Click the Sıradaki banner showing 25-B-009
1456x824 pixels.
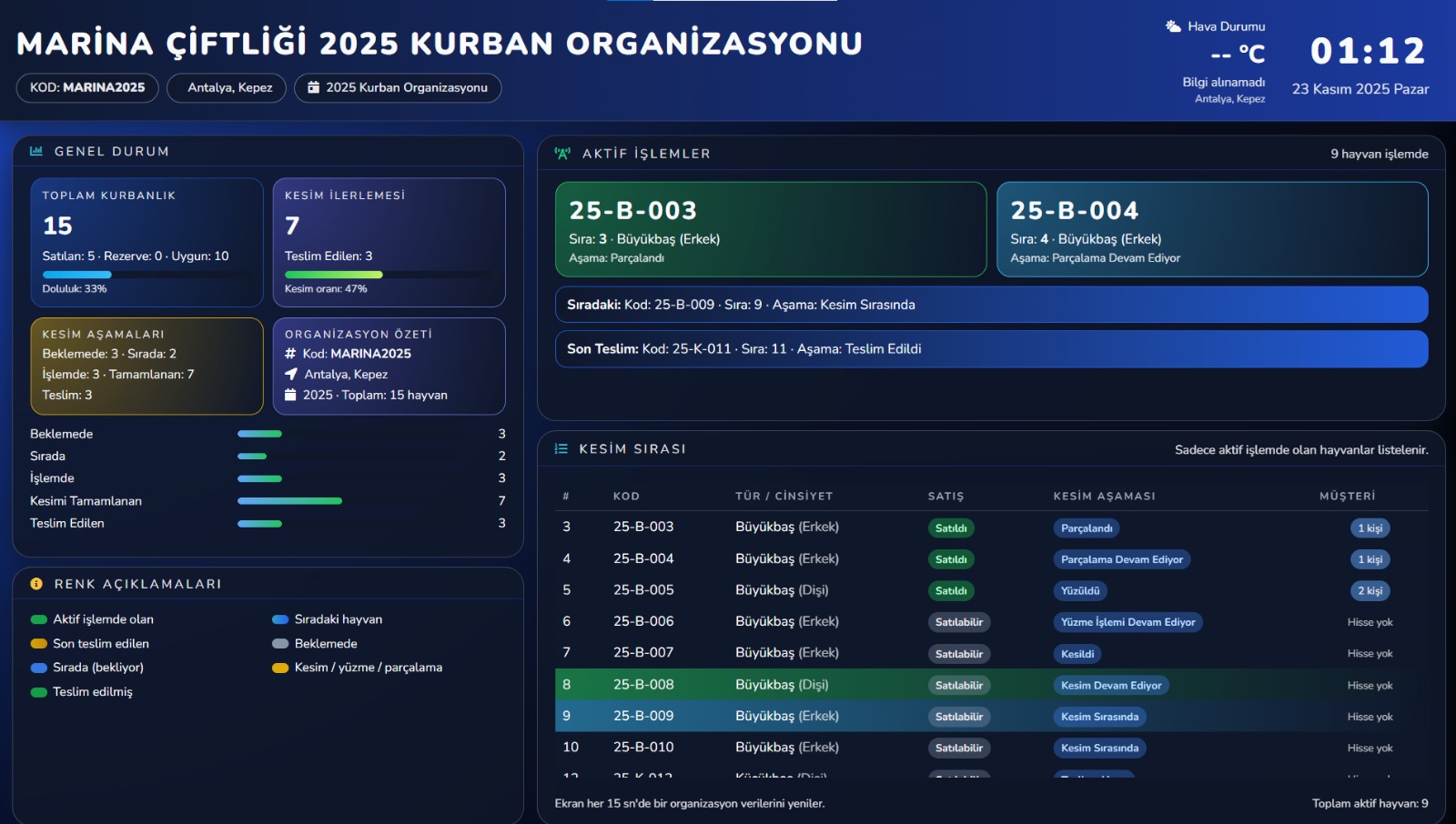991,305
